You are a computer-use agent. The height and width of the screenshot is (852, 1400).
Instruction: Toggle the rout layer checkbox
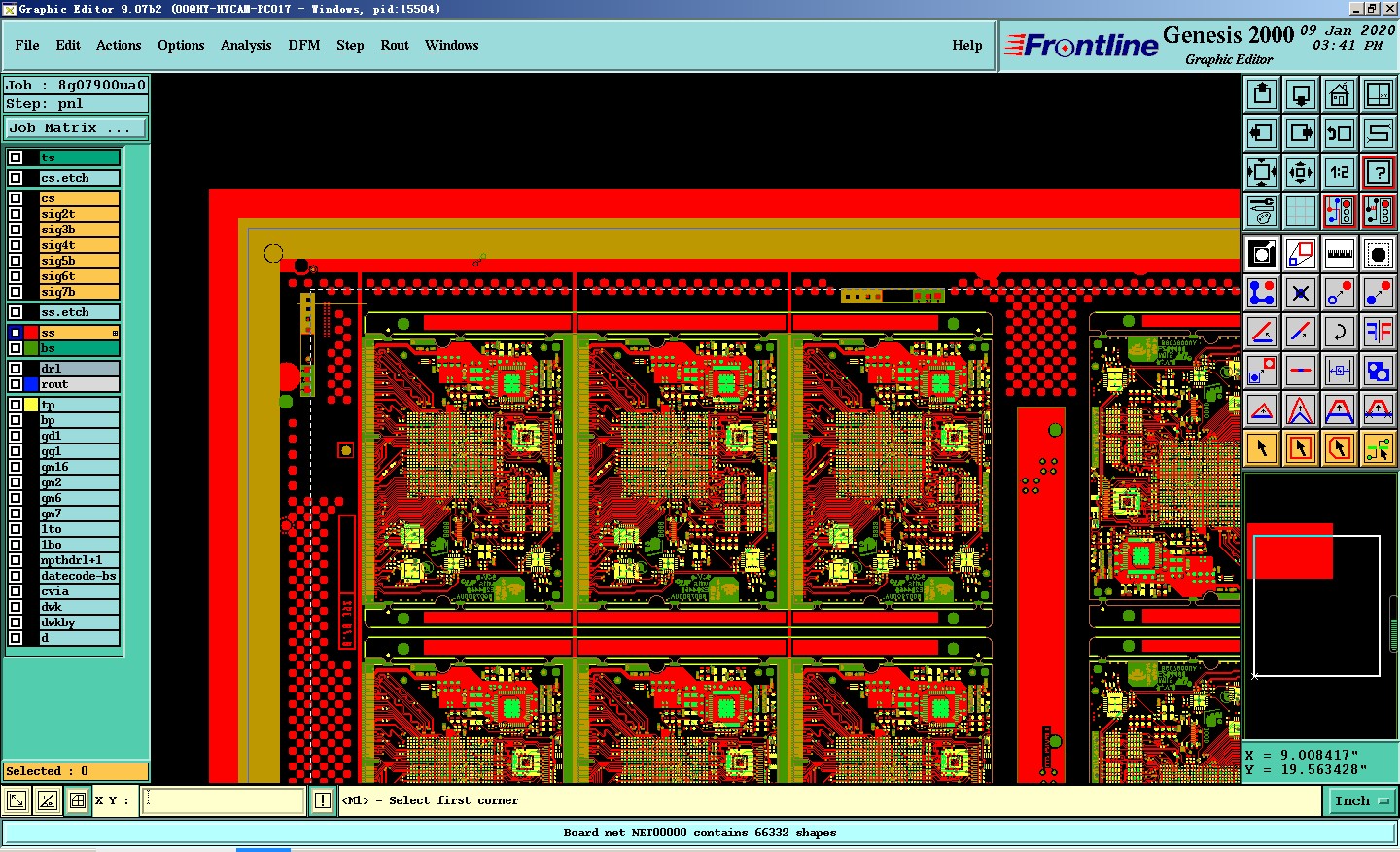pos(16,384)
